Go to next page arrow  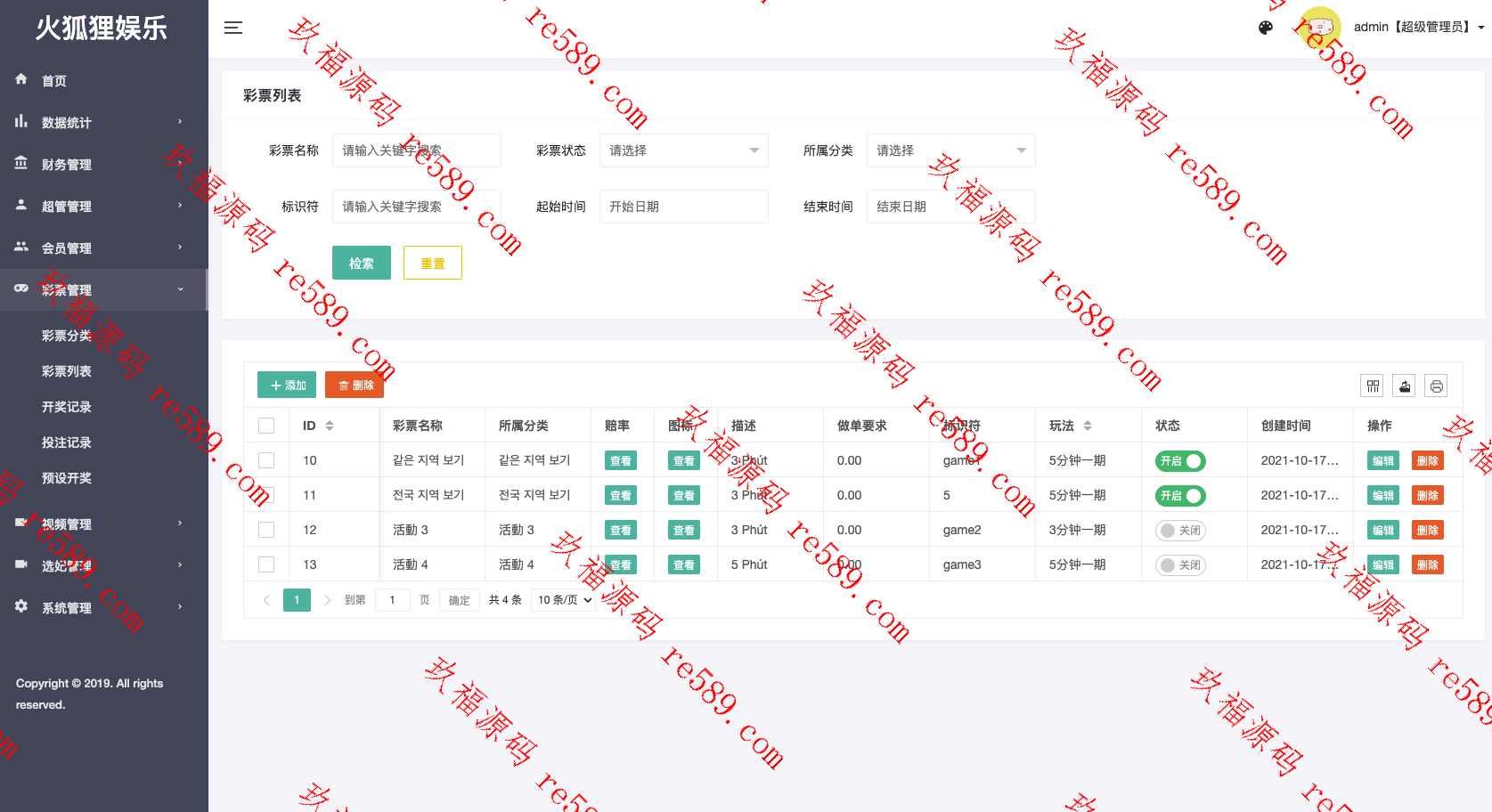[x=327, y=600]
